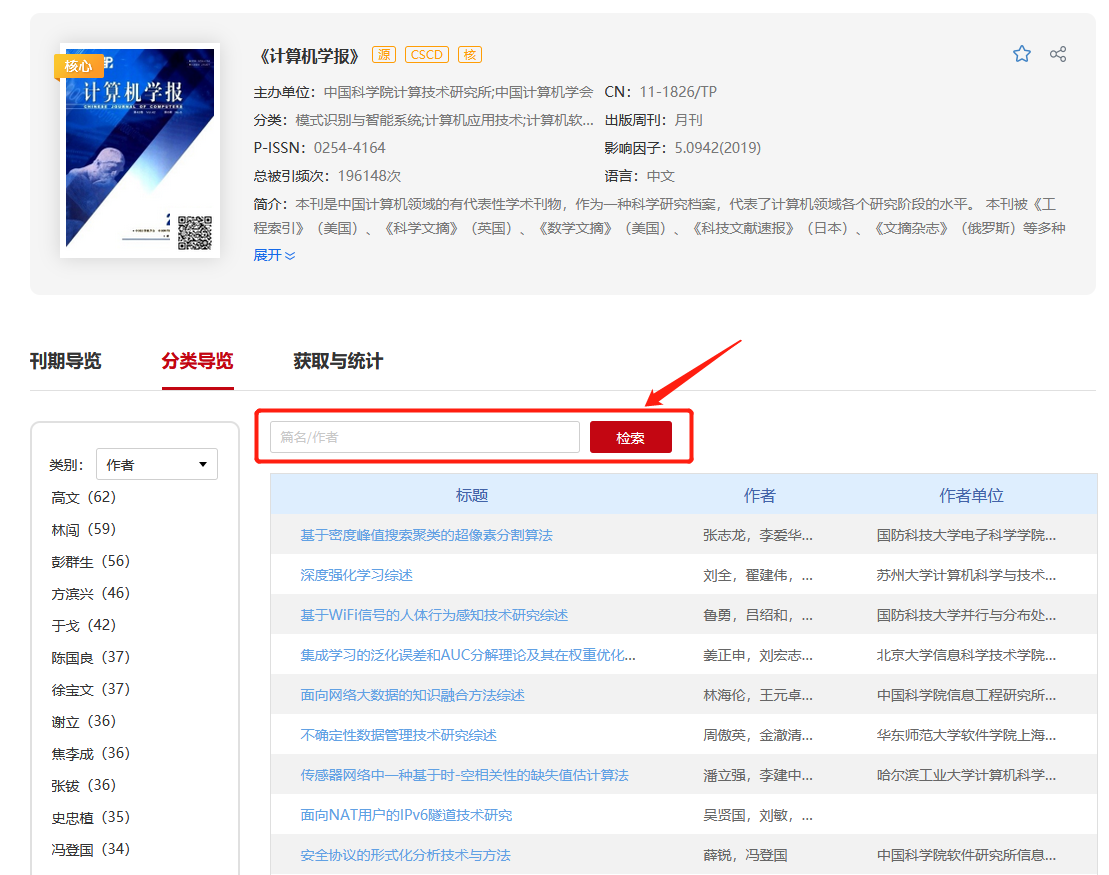Click the CN number 11-1826/TP
The image size is (1109, 875).
pyautogui.click(x=678, y=92)
